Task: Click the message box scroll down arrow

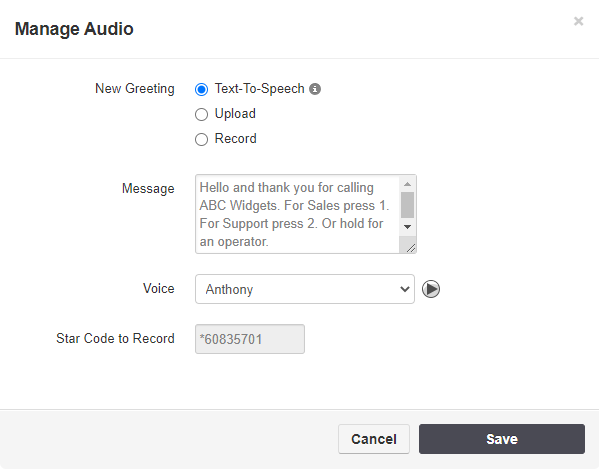Action: tap(408, 227)
